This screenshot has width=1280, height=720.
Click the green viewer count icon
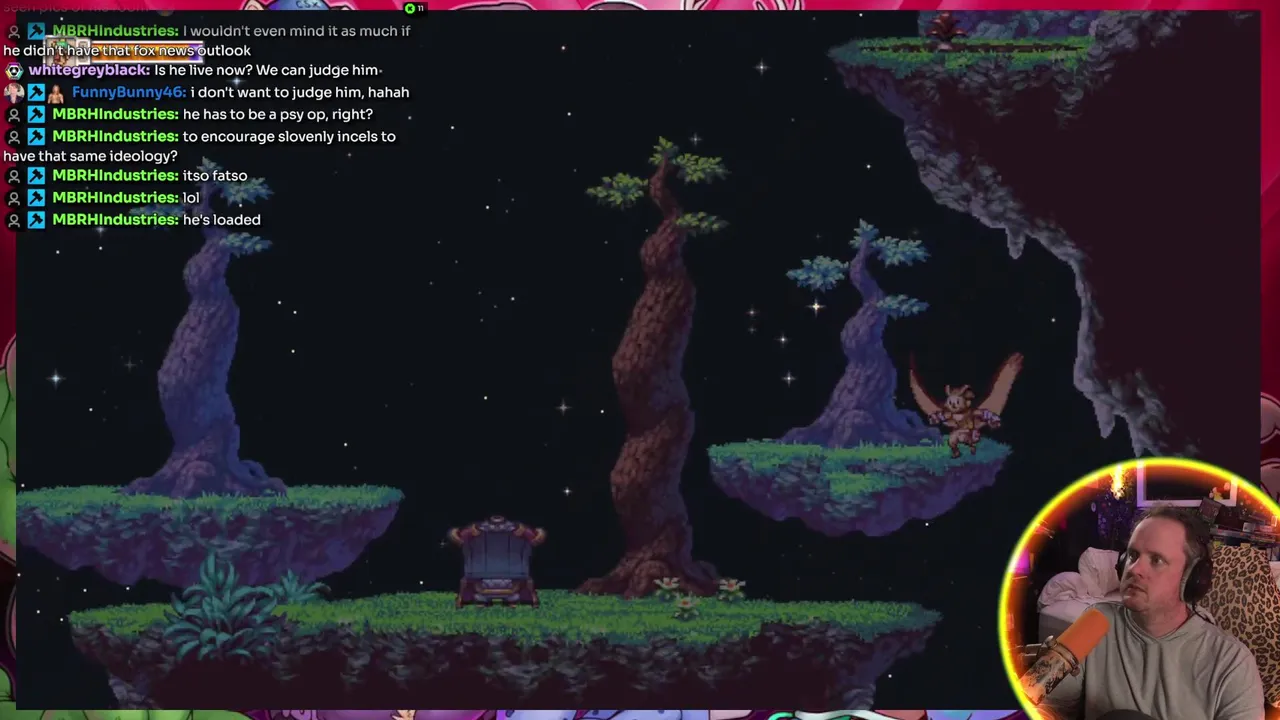point(409,9)
